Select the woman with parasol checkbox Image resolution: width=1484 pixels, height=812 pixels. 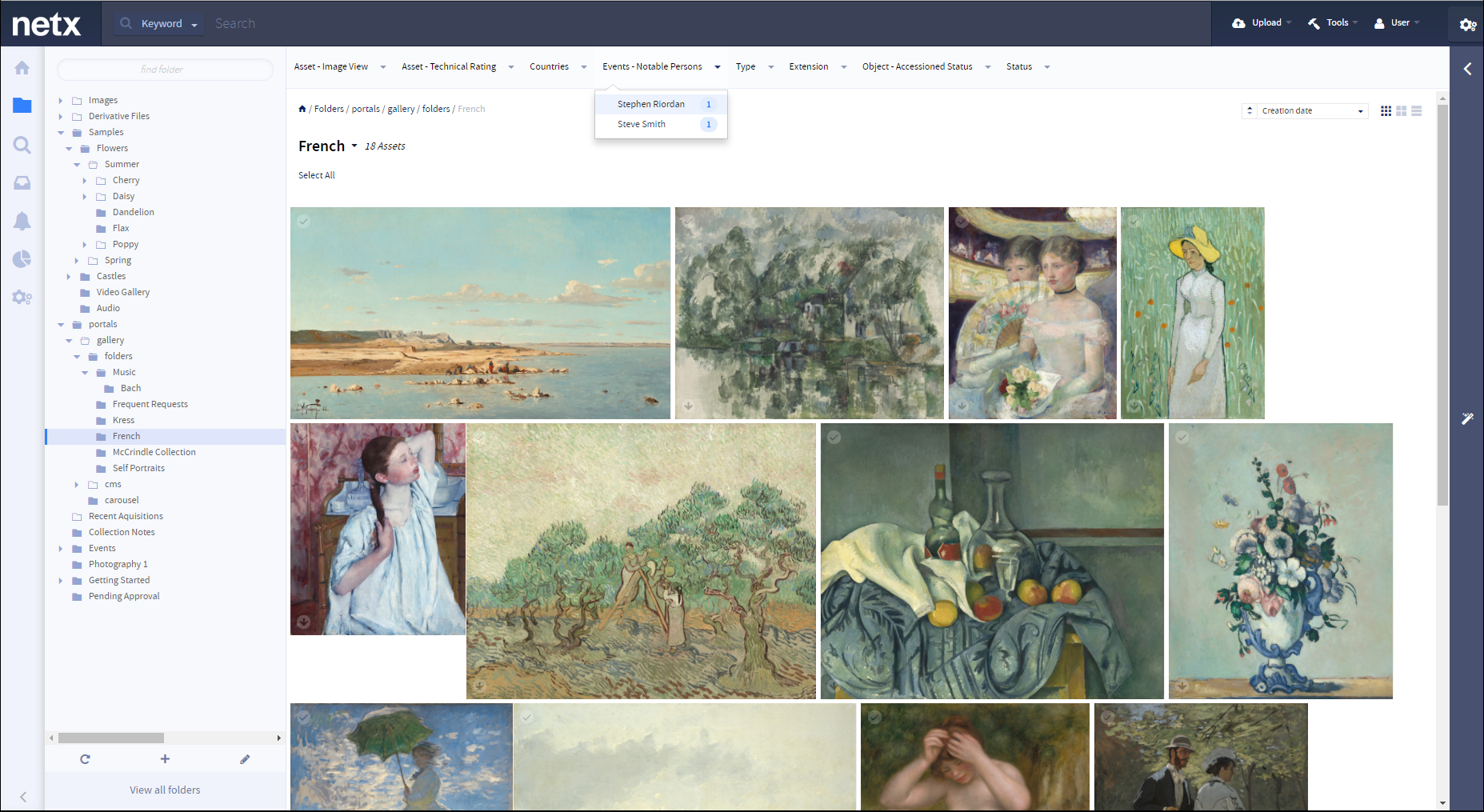tap(304, 717)
